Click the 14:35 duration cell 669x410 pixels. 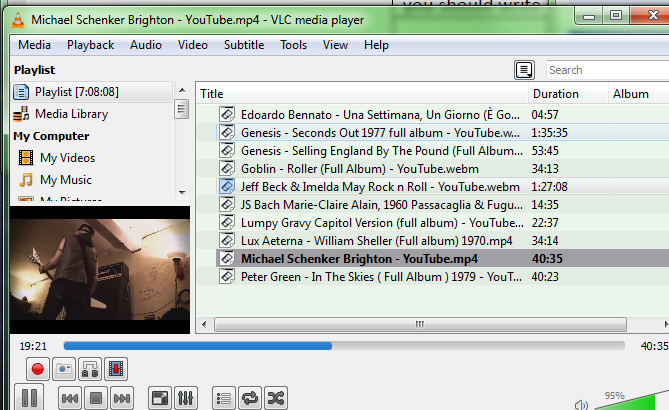545,205
